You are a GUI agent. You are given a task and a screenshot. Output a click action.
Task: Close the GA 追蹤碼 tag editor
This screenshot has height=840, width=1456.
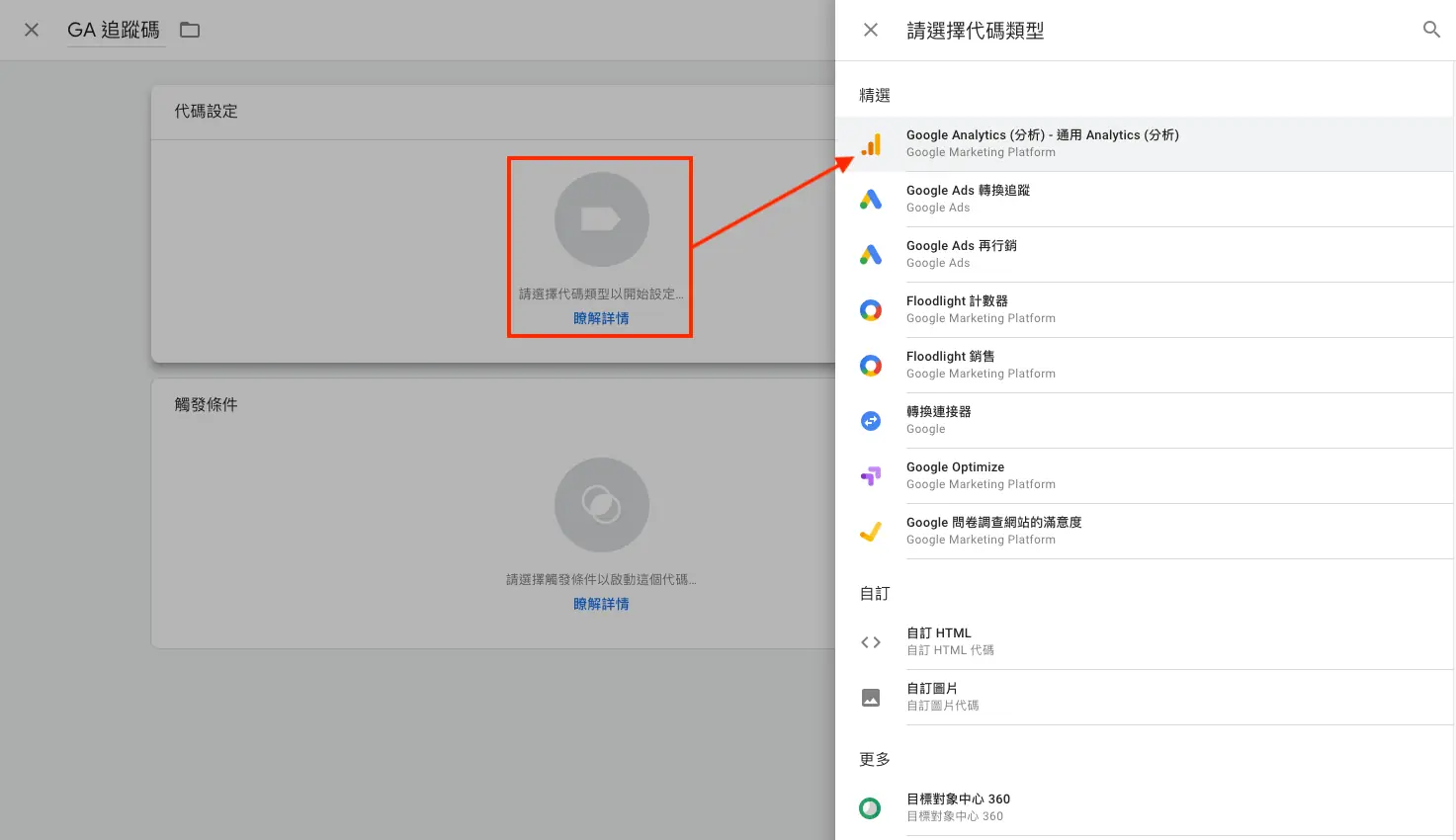[32, 30]
